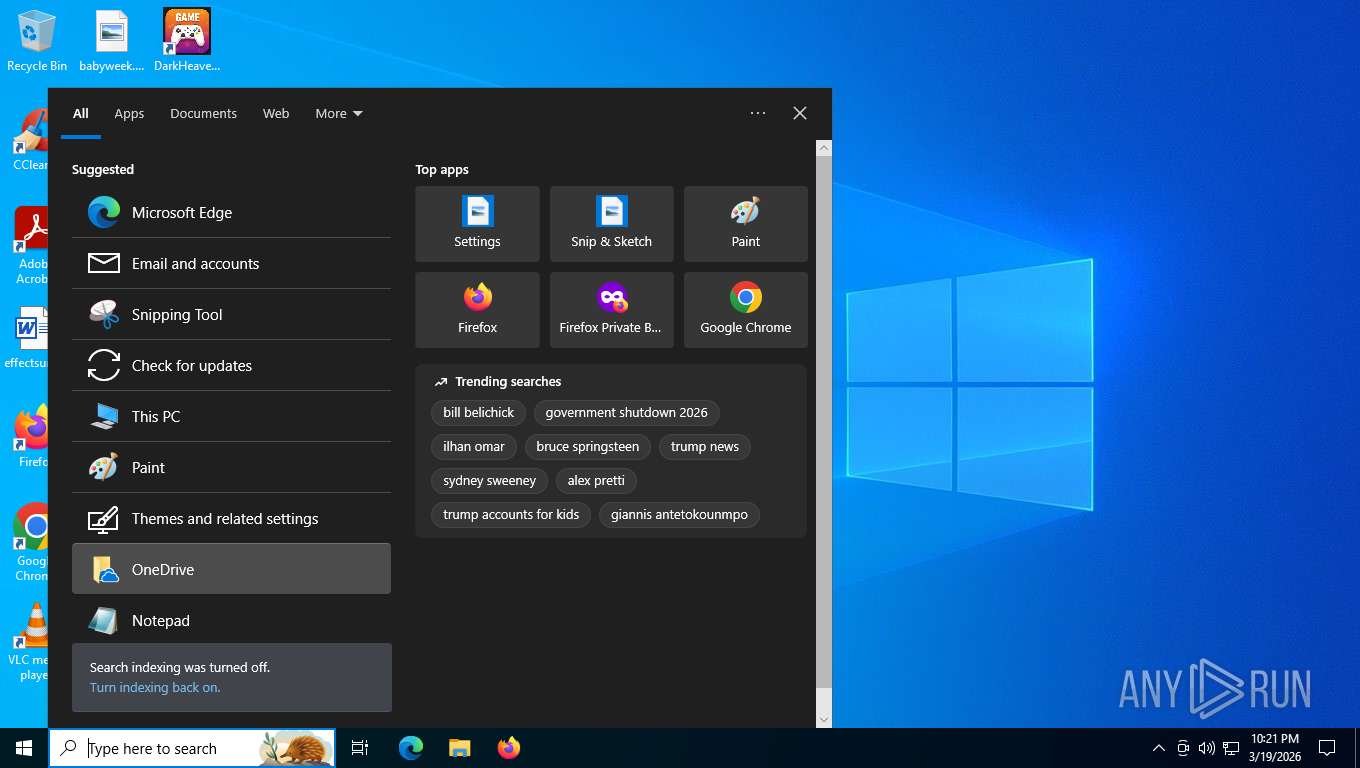
Task: Click Turn indexing back on link
Action: click(155, 687)
